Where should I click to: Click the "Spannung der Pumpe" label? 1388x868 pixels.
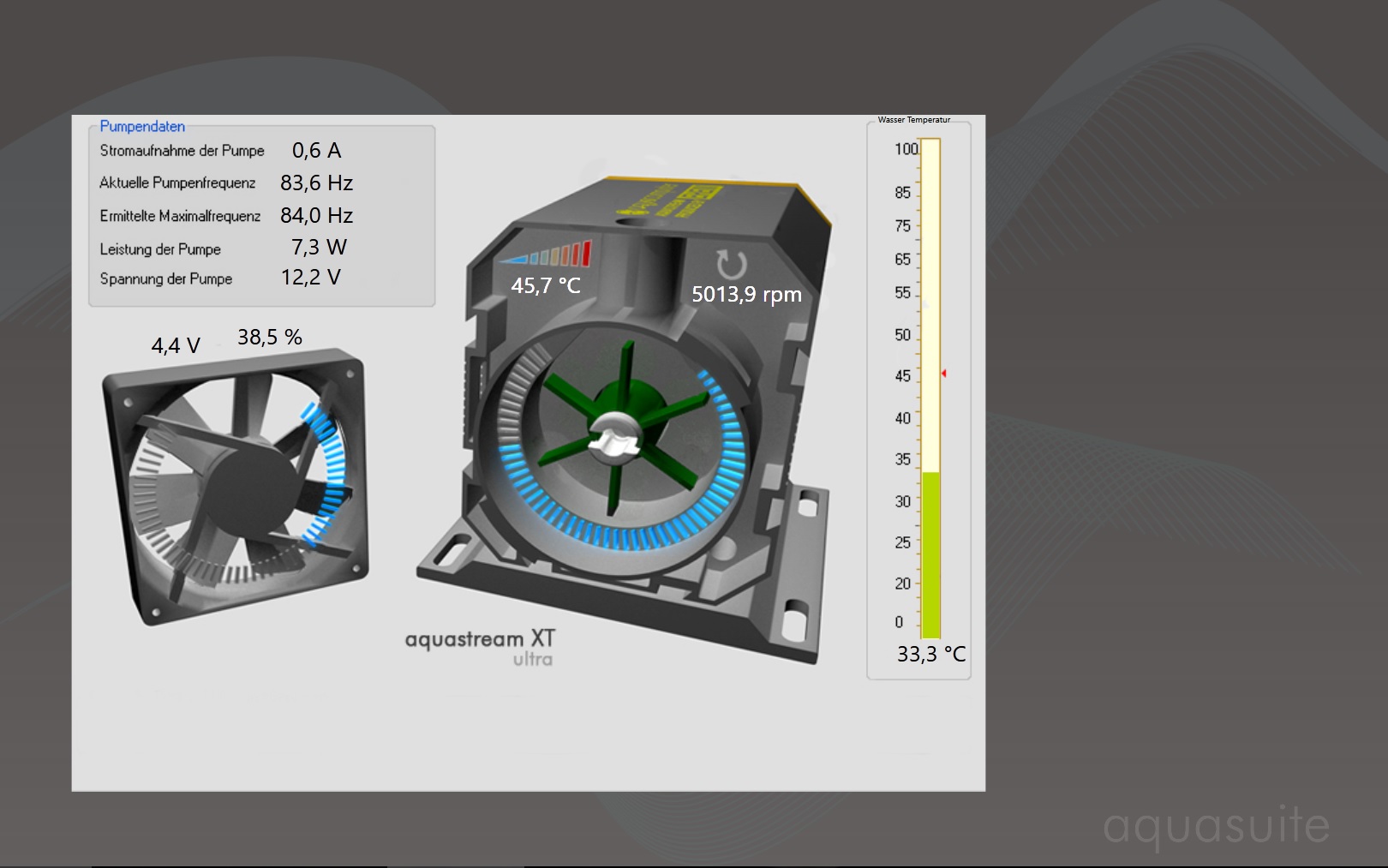(x=166, y=279)
